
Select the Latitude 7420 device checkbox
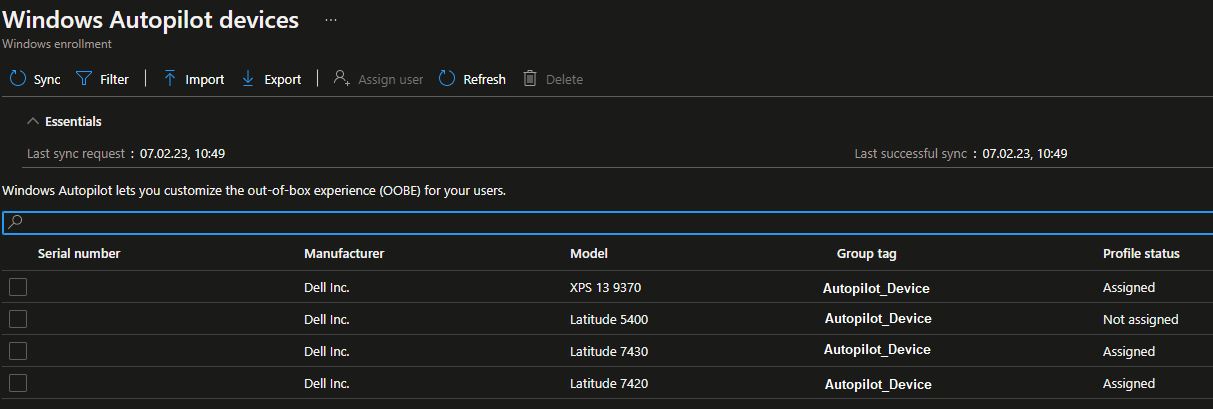click(18, 383)
